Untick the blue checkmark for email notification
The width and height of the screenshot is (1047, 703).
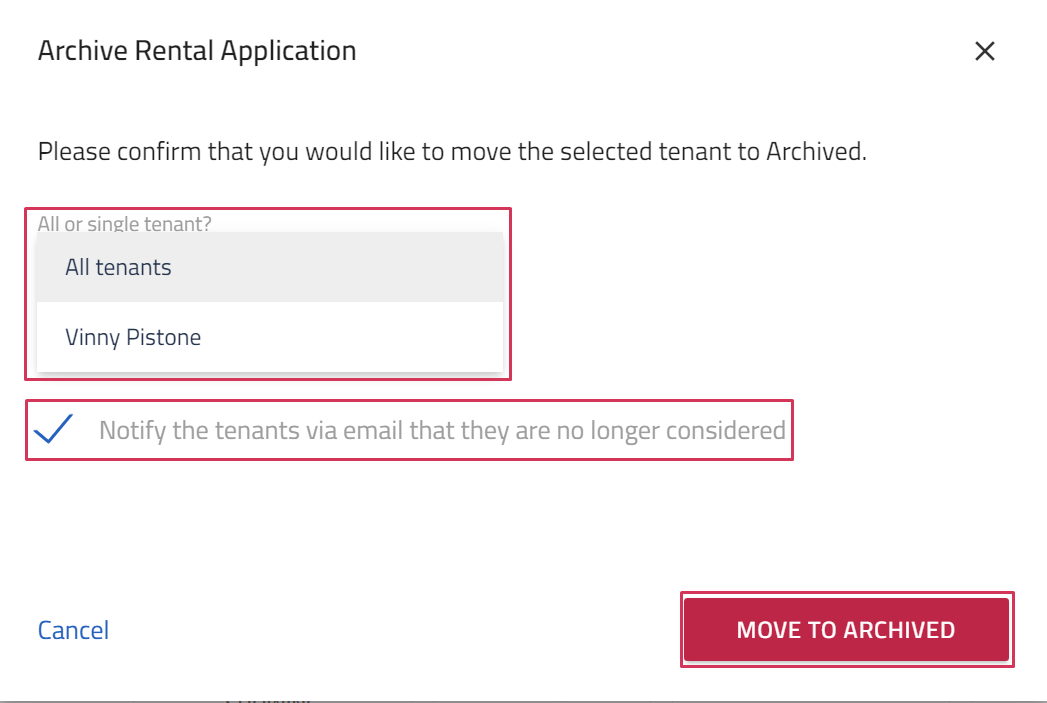coord(53,429)
